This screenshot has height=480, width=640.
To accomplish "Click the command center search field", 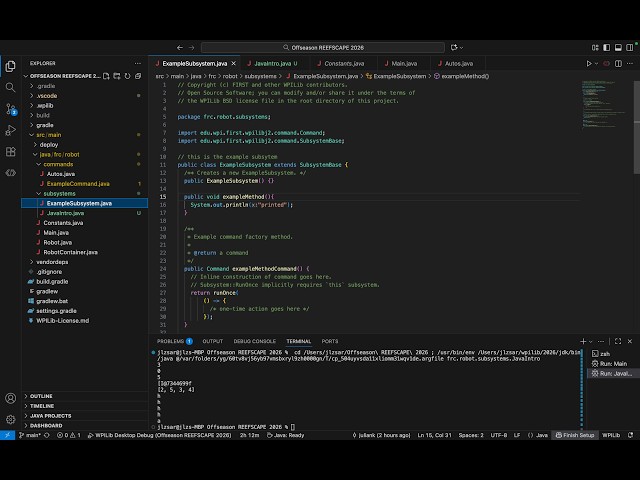I will [323, 48].
